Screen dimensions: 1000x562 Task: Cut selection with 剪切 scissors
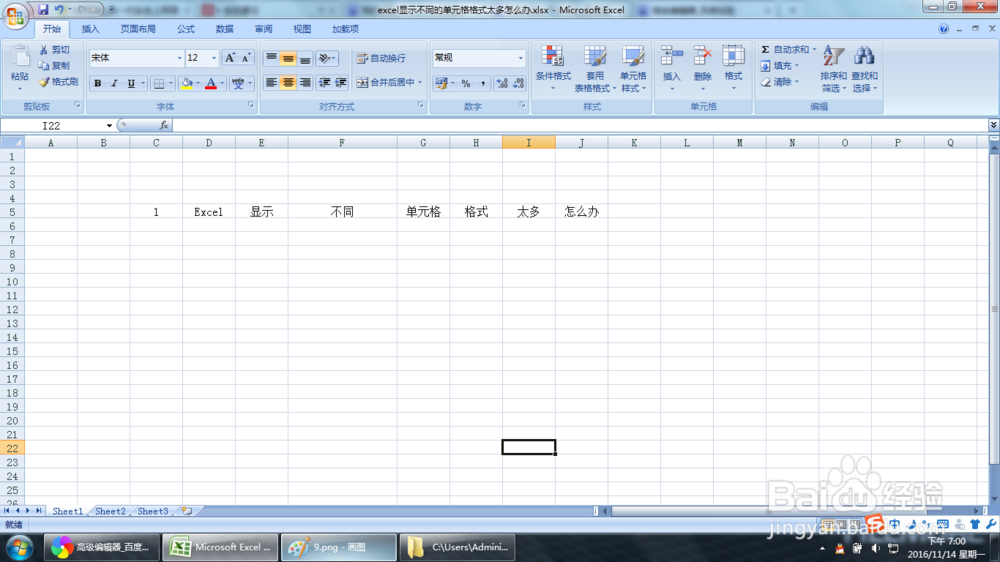pos(54,50)
